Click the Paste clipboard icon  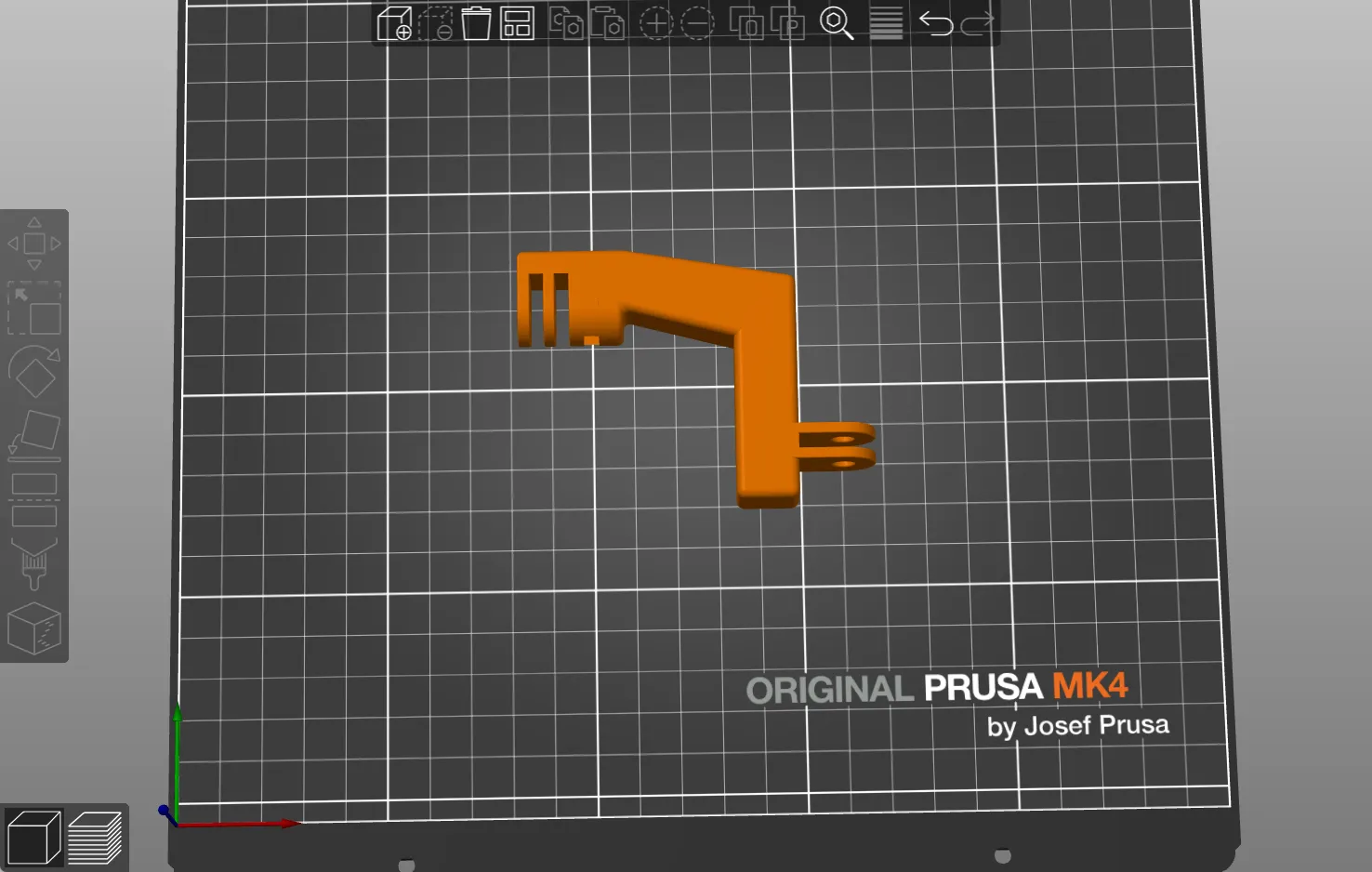(x=607, y=22)
